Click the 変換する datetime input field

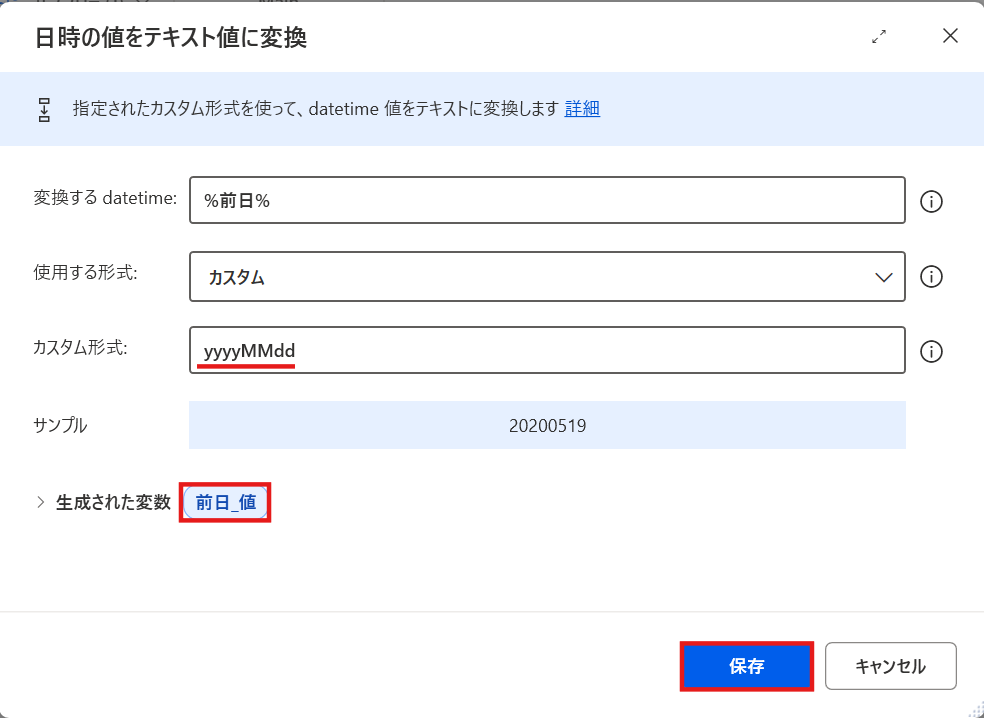pyautogui.click(x=547, y=200)
